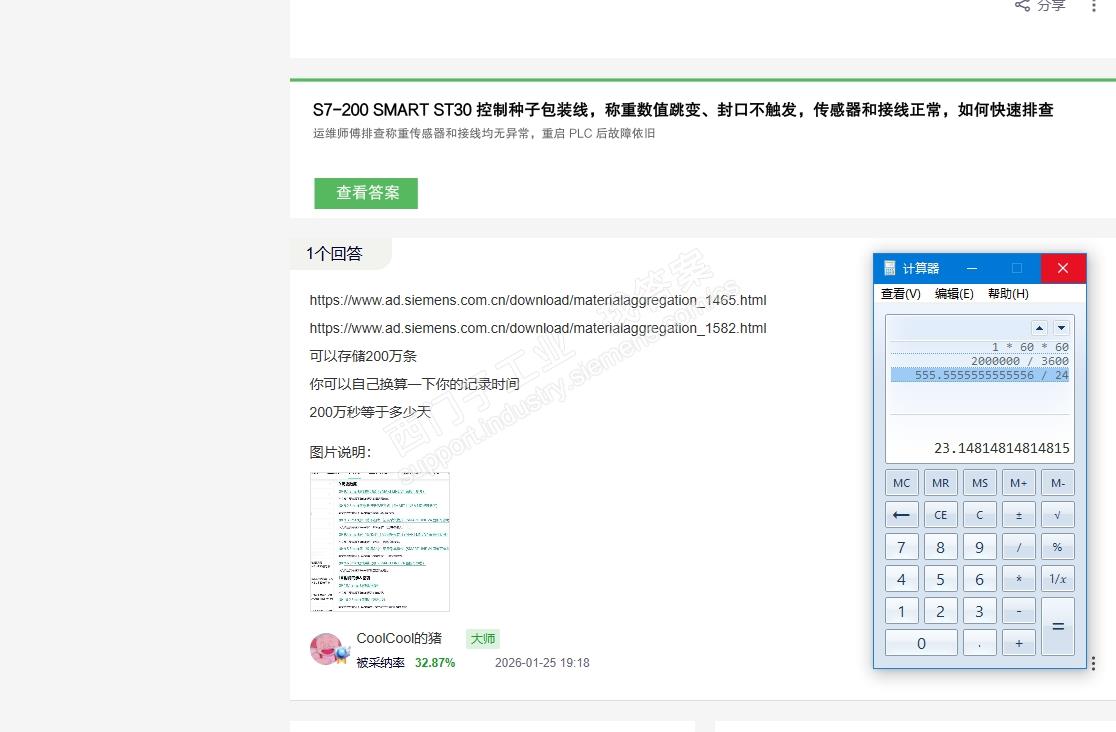This screenshot has height=732, width=1116.
Task: Click the 大师 badge next to the username
Action: (x=483, y=639)
